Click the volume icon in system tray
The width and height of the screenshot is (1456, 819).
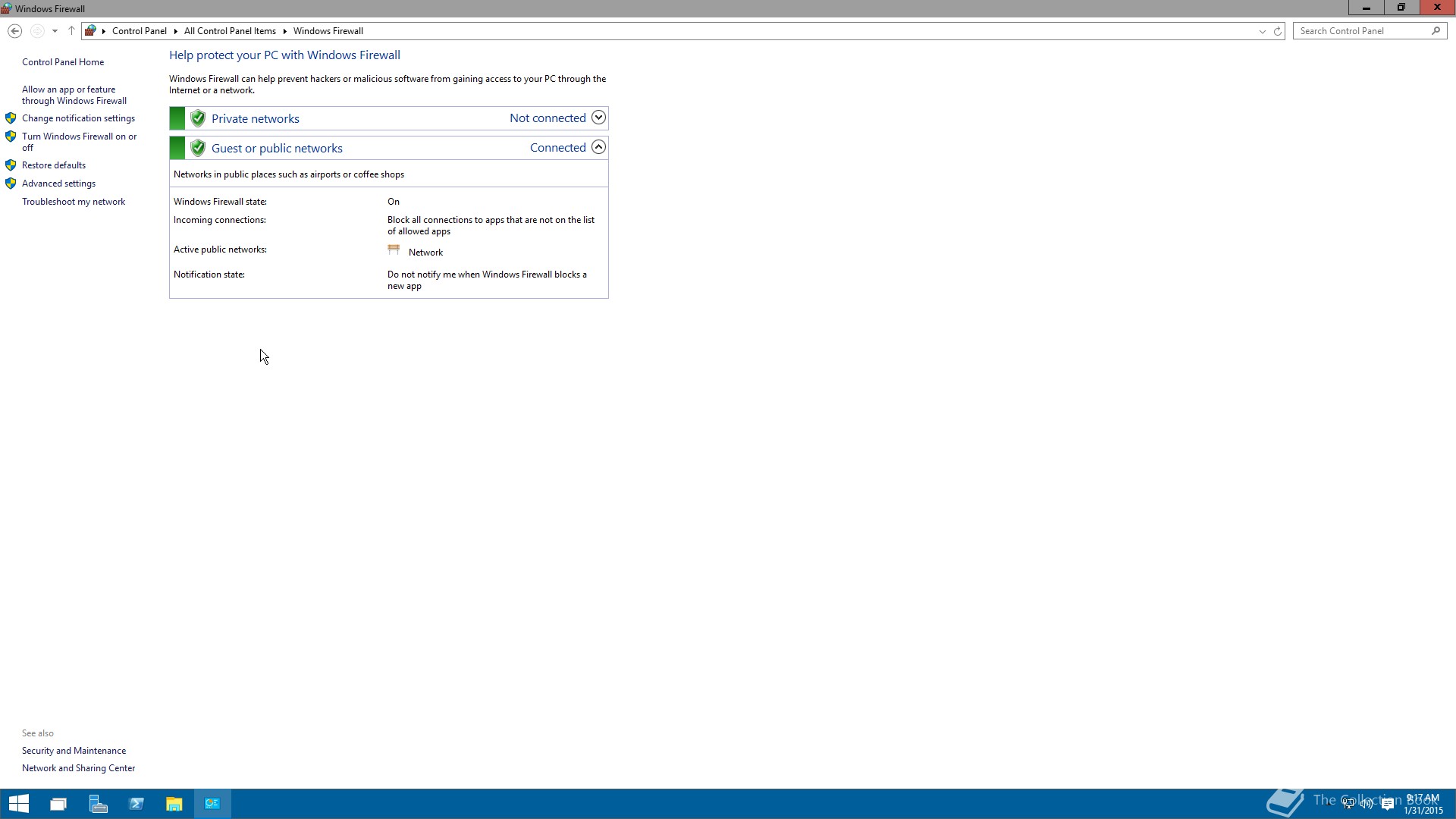click(x=1367, y=804)
